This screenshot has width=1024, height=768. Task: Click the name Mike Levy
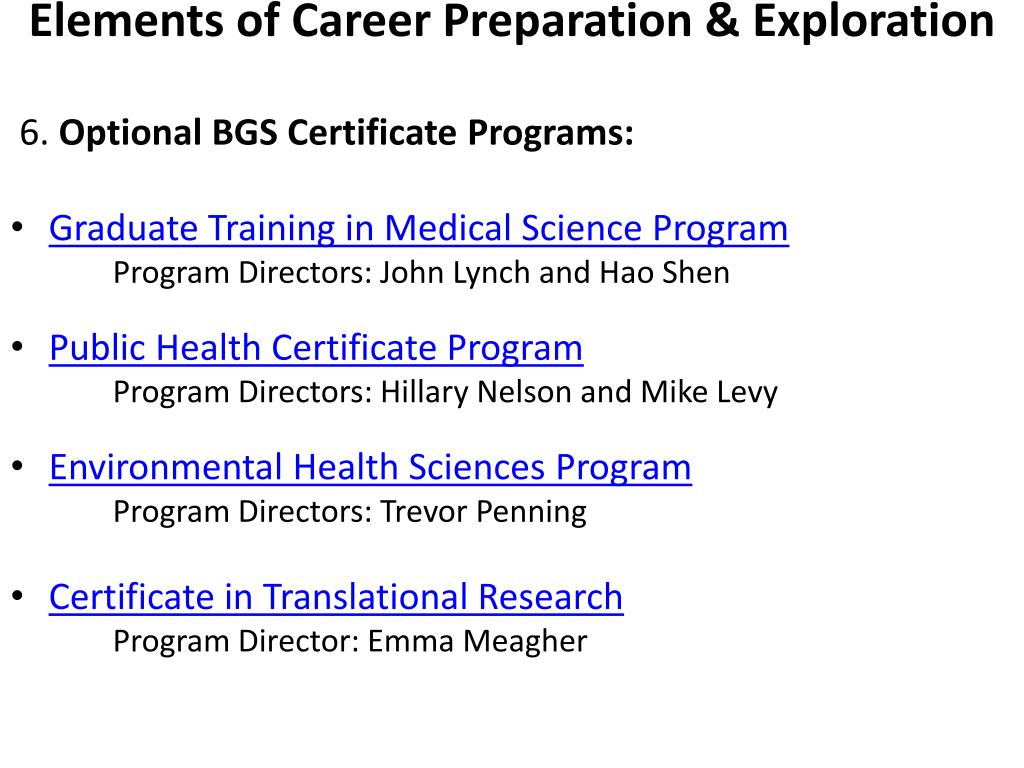click(x=709, y=392)
